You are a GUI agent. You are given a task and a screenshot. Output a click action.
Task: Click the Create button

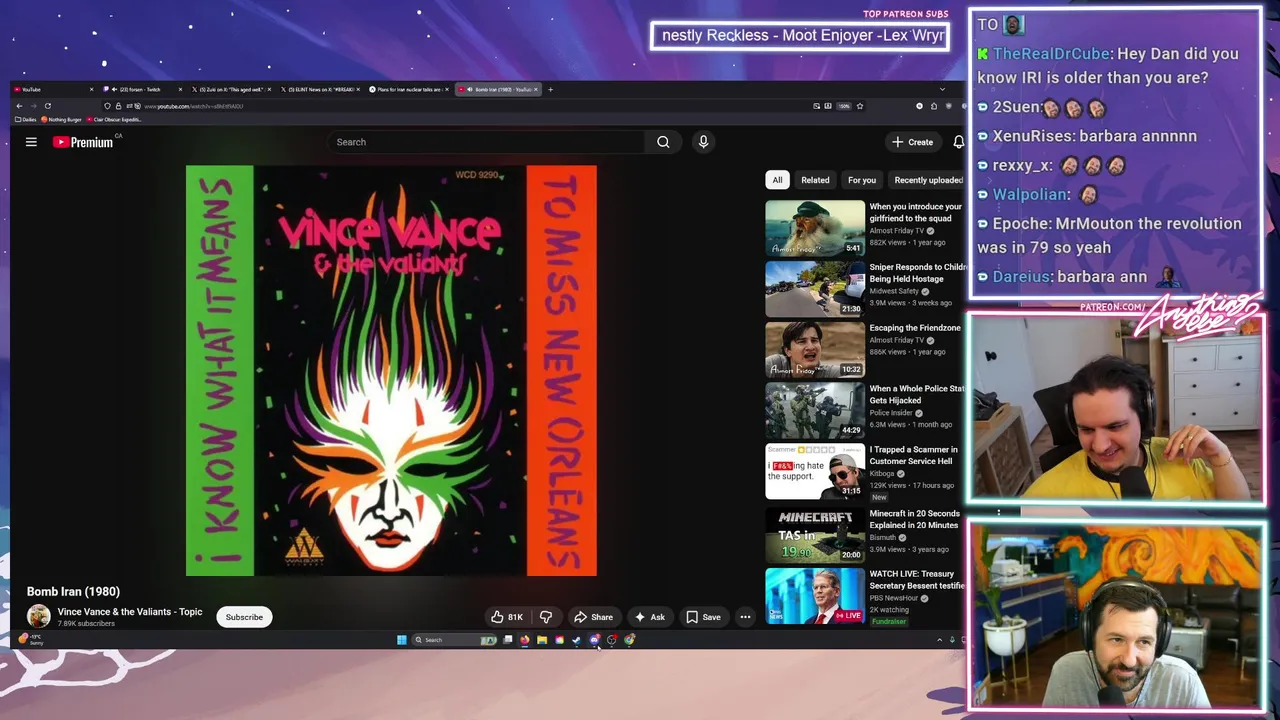(912, 142)
